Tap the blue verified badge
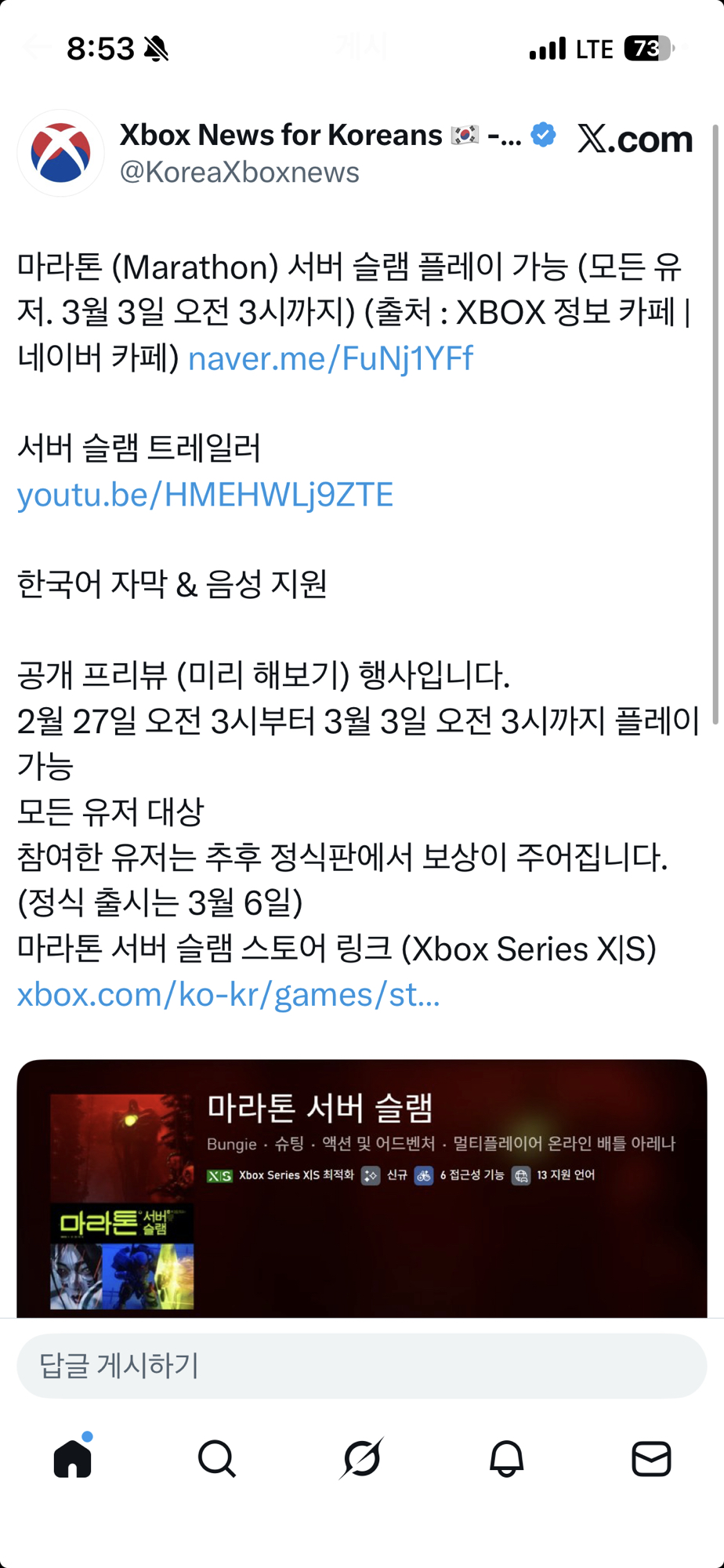The image size is (724, 1568). (x=543, y=135)
